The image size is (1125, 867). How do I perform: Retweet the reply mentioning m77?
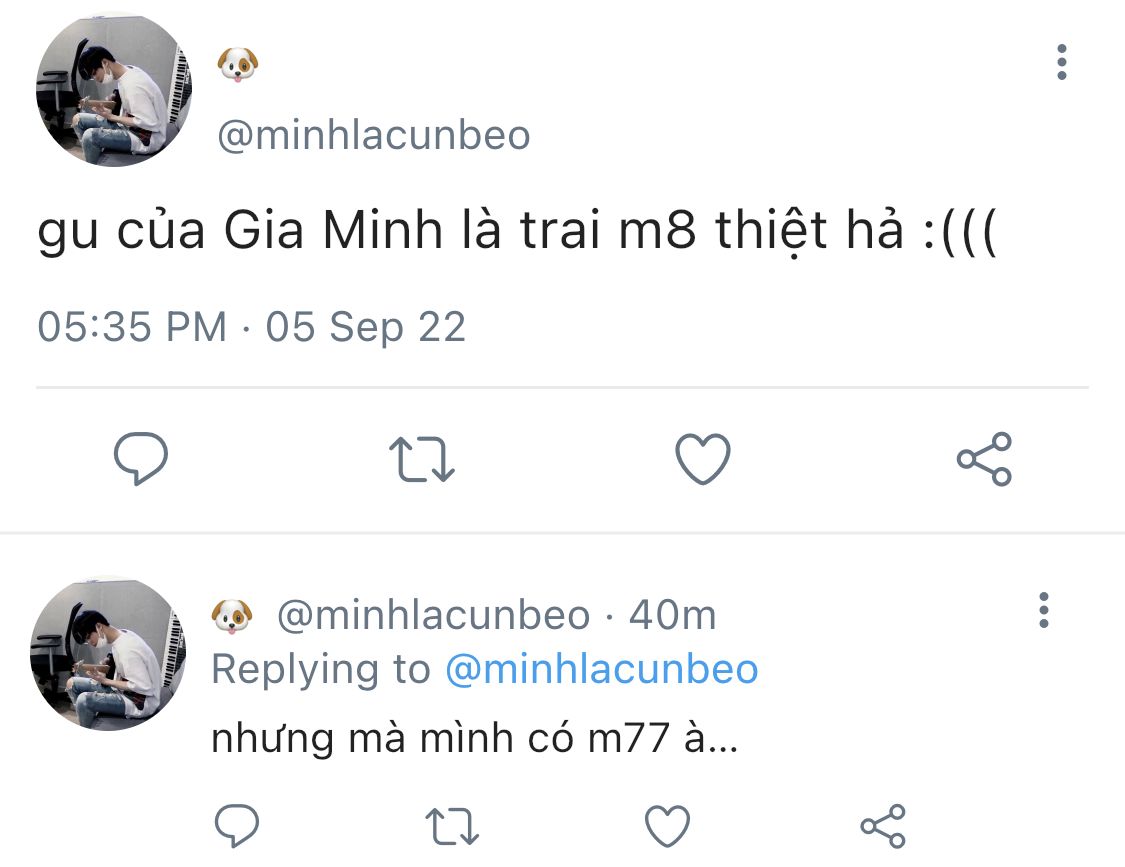coord(452,826)
